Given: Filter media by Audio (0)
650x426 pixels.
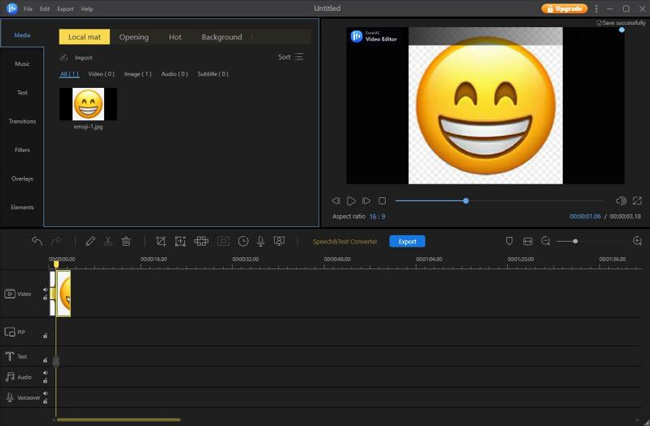Looking at the screenshot, I should [175, 74].
